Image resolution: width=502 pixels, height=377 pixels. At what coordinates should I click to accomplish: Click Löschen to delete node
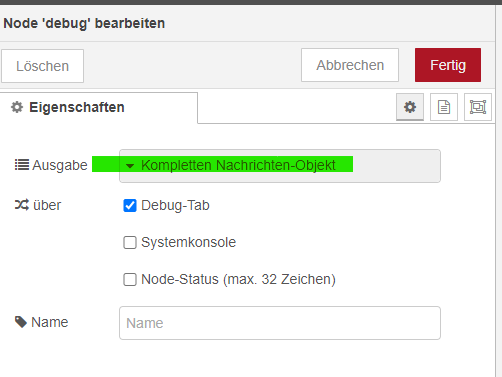tap(42, 66)
